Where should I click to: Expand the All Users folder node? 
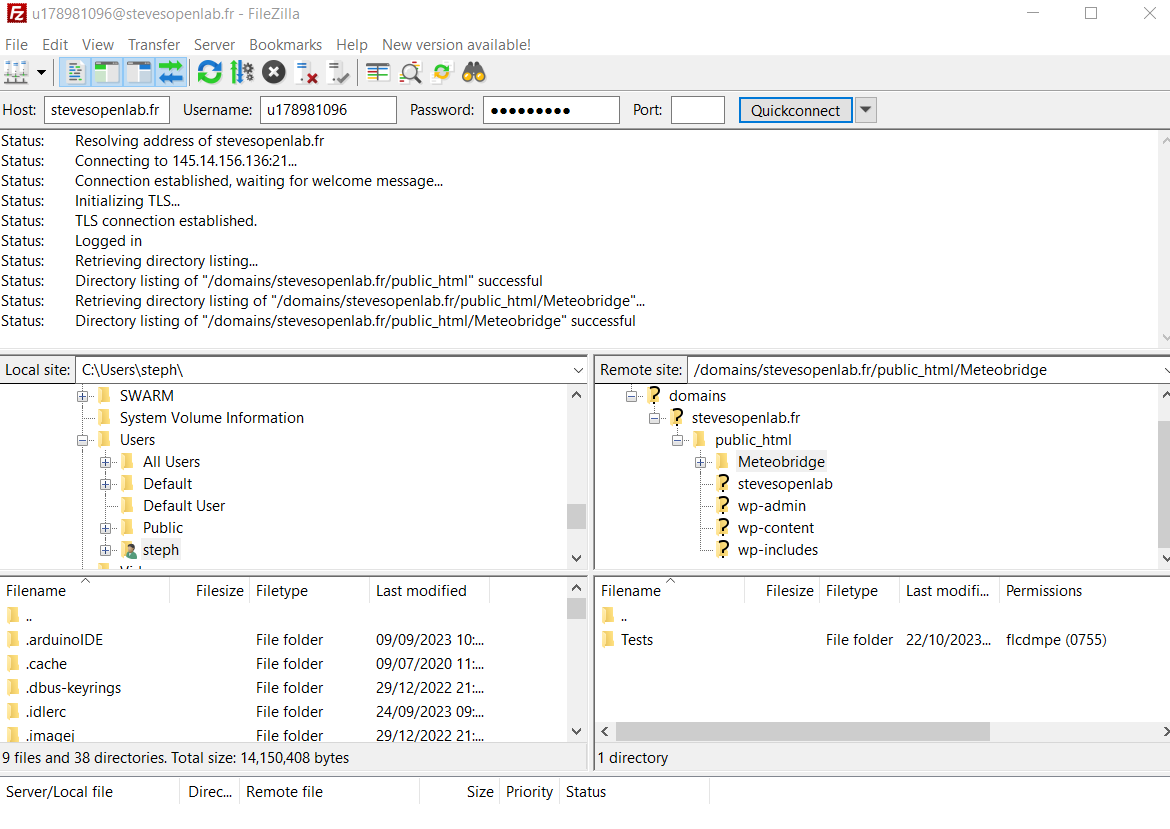(105, 463)
